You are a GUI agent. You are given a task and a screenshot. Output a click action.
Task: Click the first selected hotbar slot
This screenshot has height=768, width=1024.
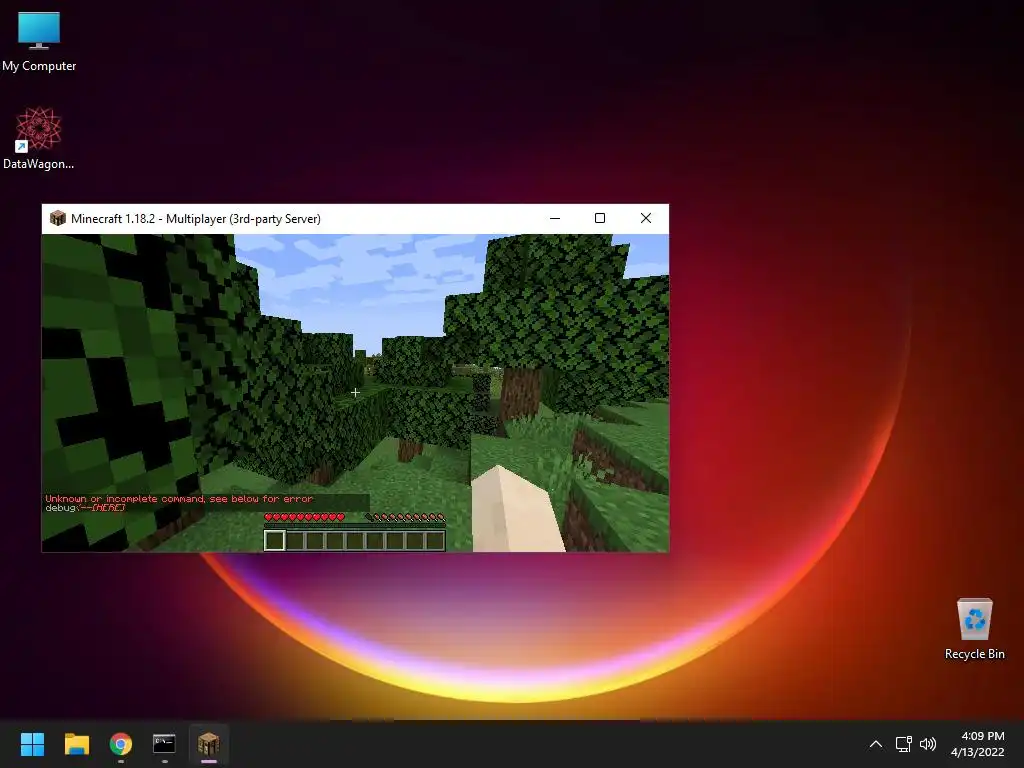click(274, 541)
